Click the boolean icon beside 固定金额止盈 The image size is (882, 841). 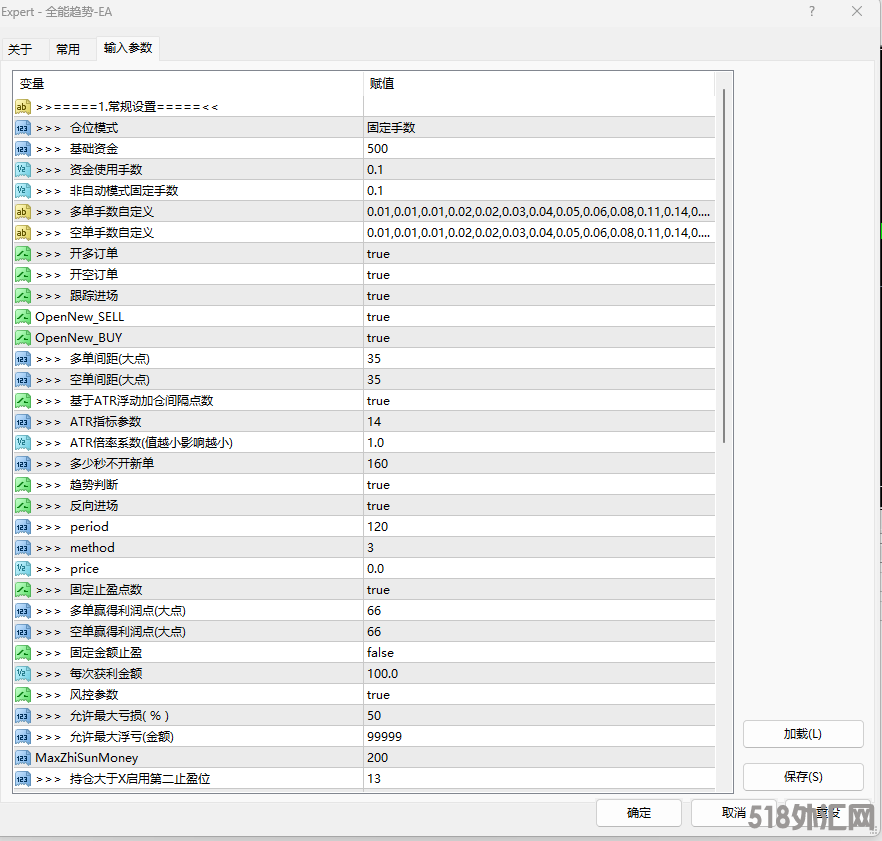point(22,653)
